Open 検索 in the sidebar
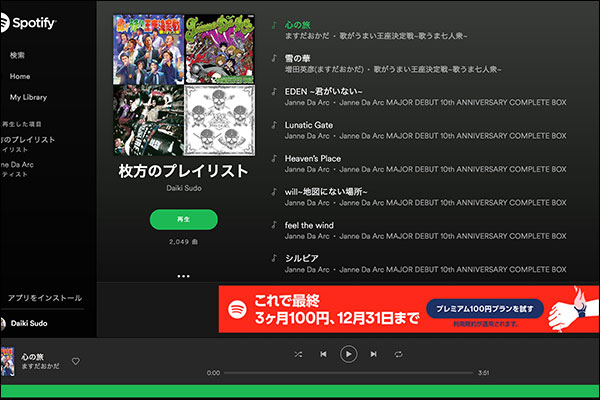Screen dimensions: 600x400 click(x=18, y=55)
